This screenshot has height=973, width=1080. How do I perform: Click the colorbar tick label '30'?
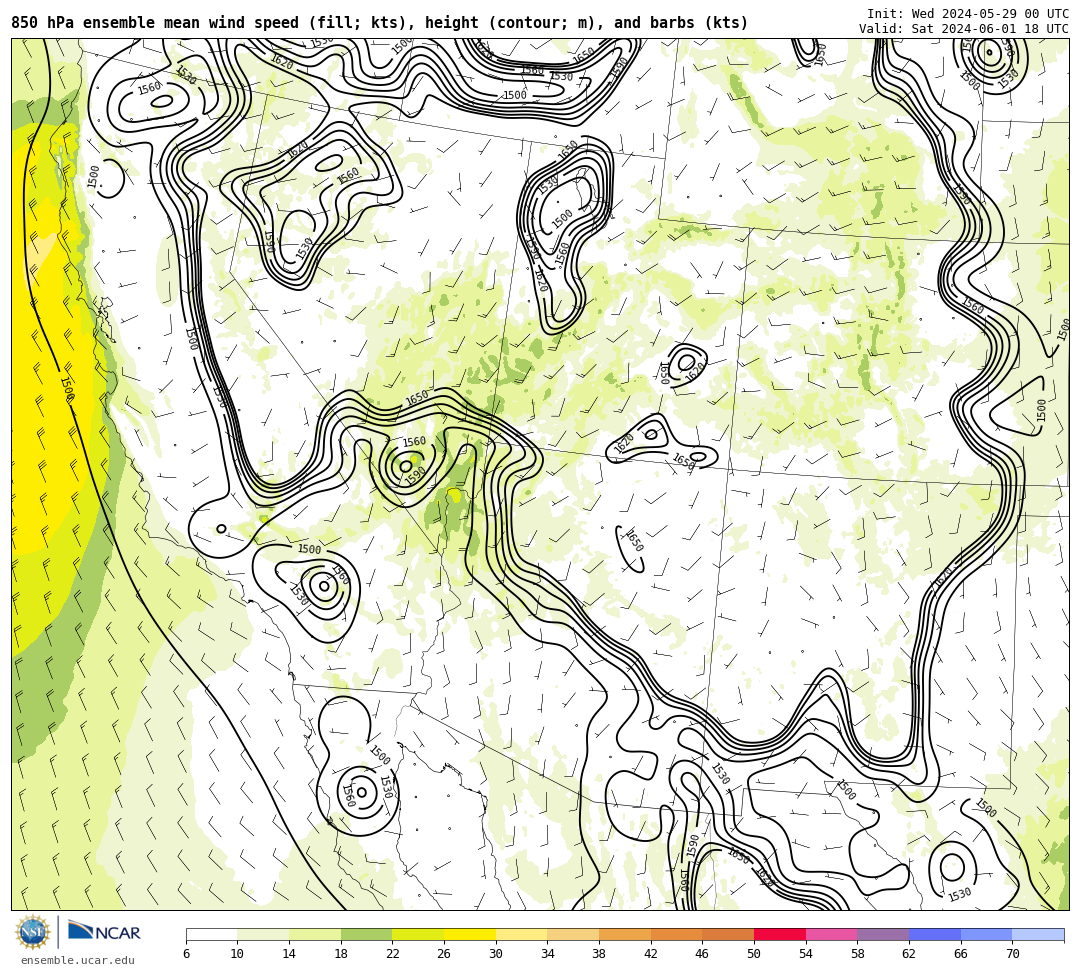coord(496,954)
